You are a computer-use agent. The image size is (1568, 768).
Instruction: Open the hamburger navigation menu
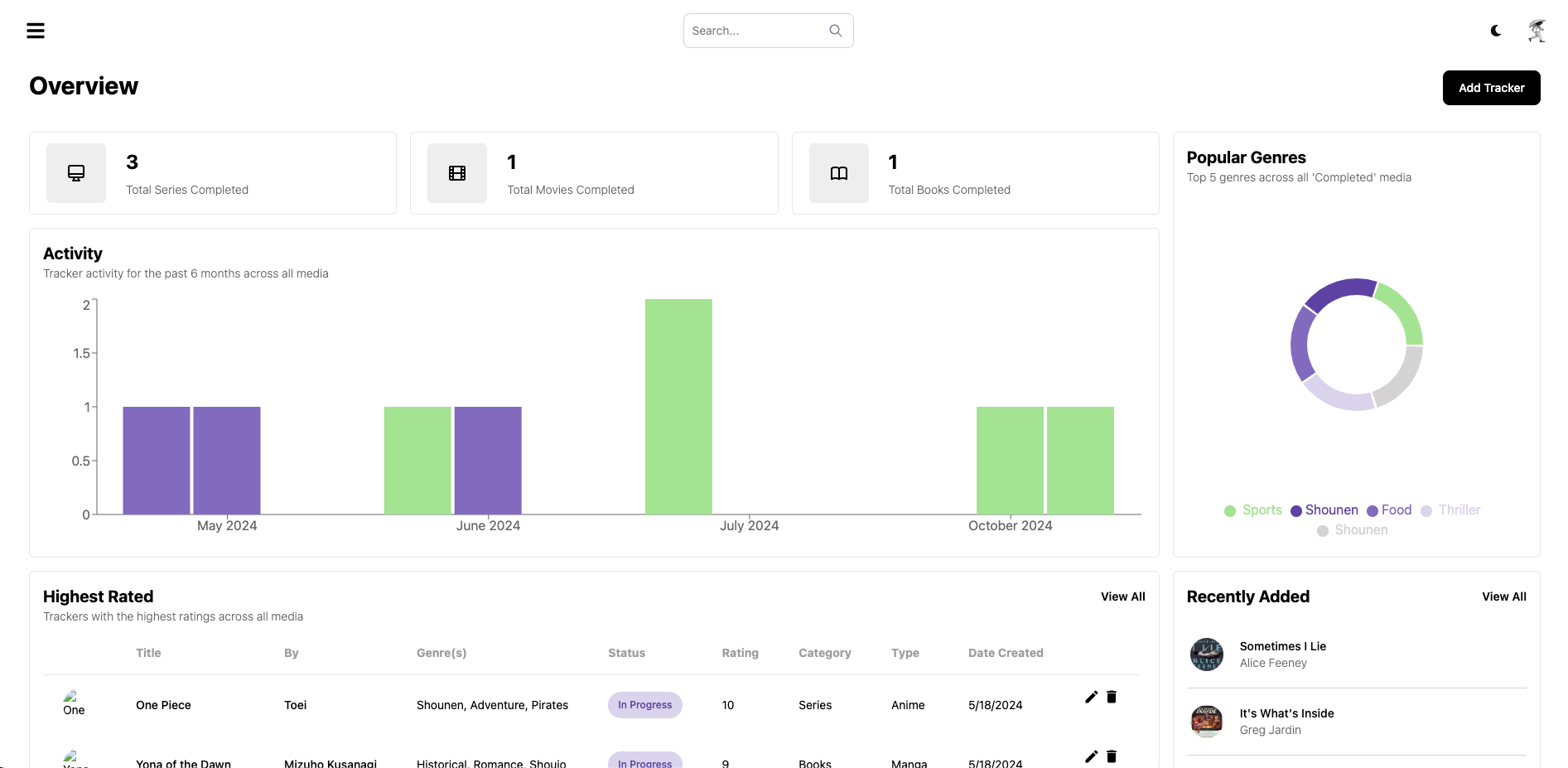tap(36, 31)
